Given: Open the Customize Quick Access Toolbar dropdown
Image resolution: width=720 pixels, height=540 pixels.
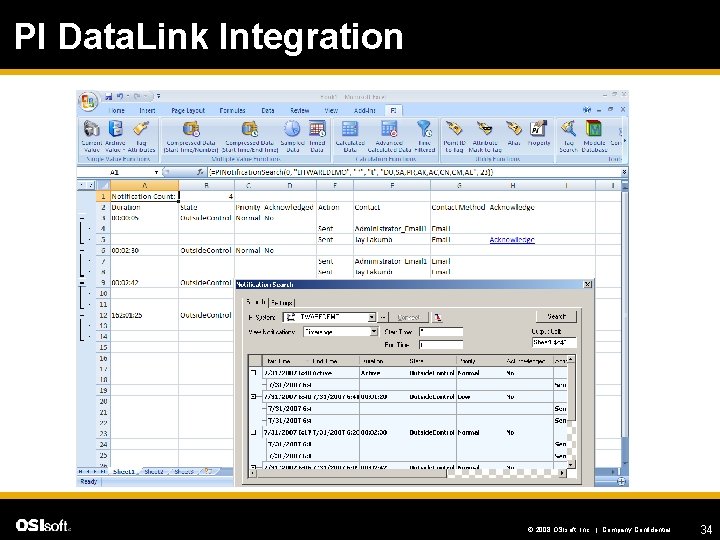Looking at the screenshot, I should pyautogui.click(x=158, y=96).
